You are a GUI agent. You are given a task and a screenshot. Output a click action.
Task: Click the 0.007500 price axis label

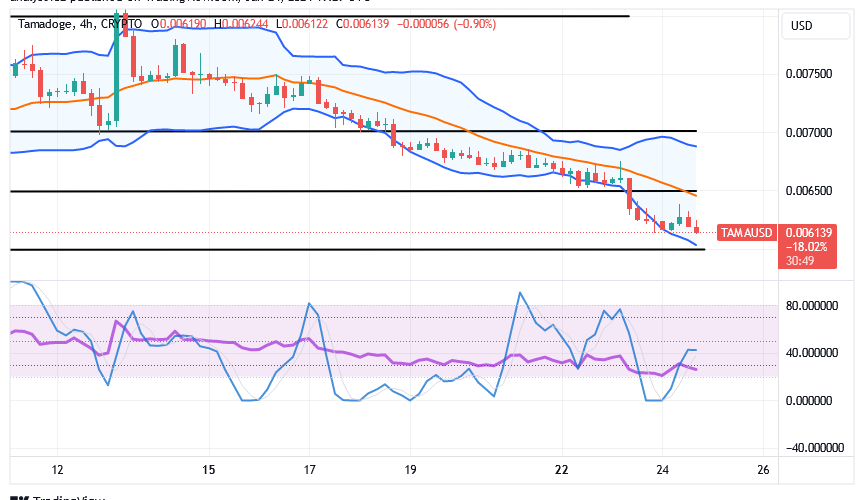coord(808,74)
